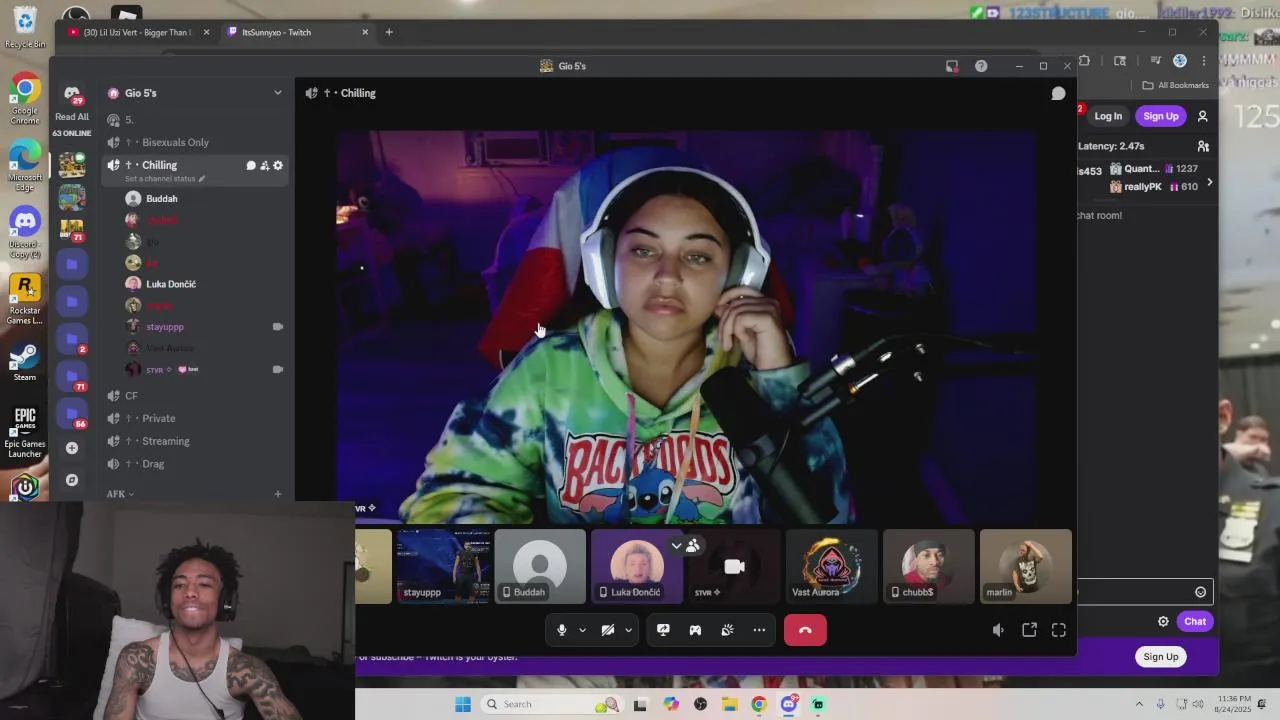1280x720 pixels.
Task: Open emote picker in Twitch chat input
Action: [1201, 592]
